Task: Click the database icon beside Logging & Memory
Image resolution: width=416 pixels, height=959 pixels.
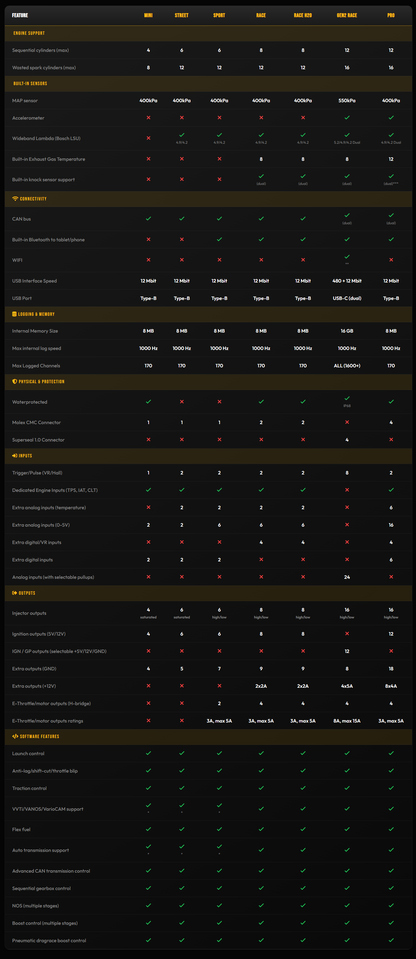Action: (15, 314)
